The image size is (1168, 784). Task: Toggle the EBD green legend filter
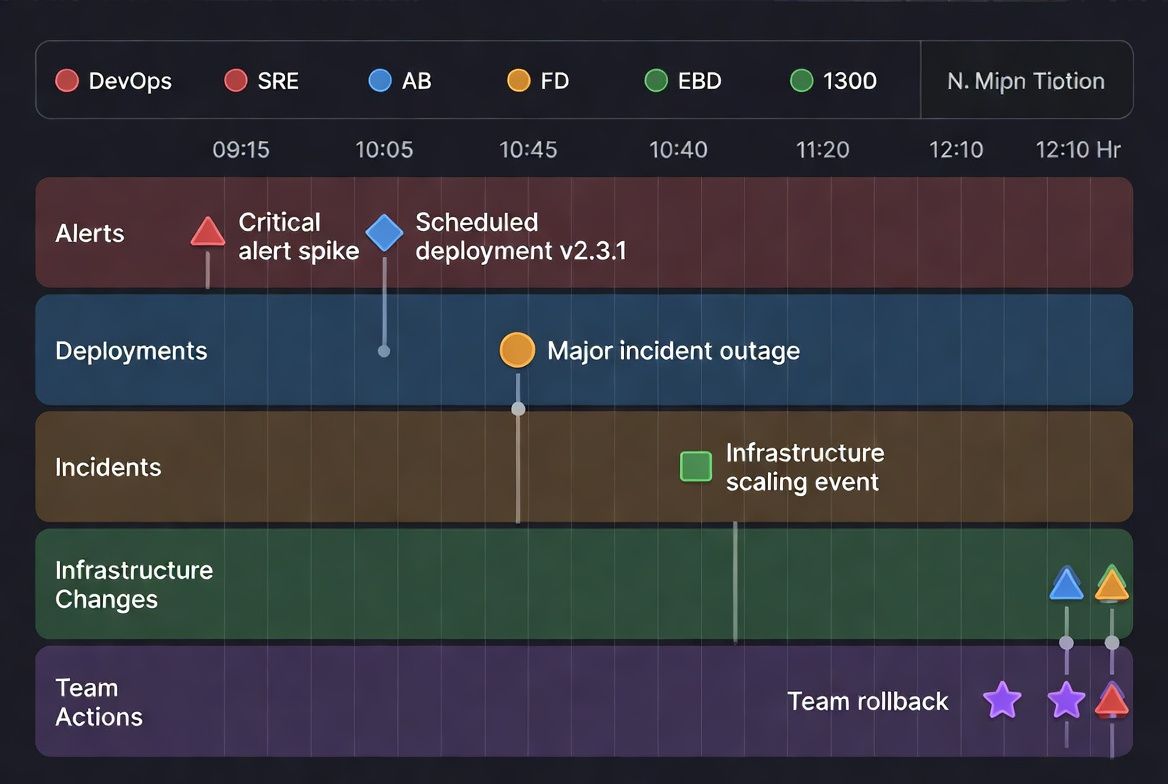[x=682, y=80]
